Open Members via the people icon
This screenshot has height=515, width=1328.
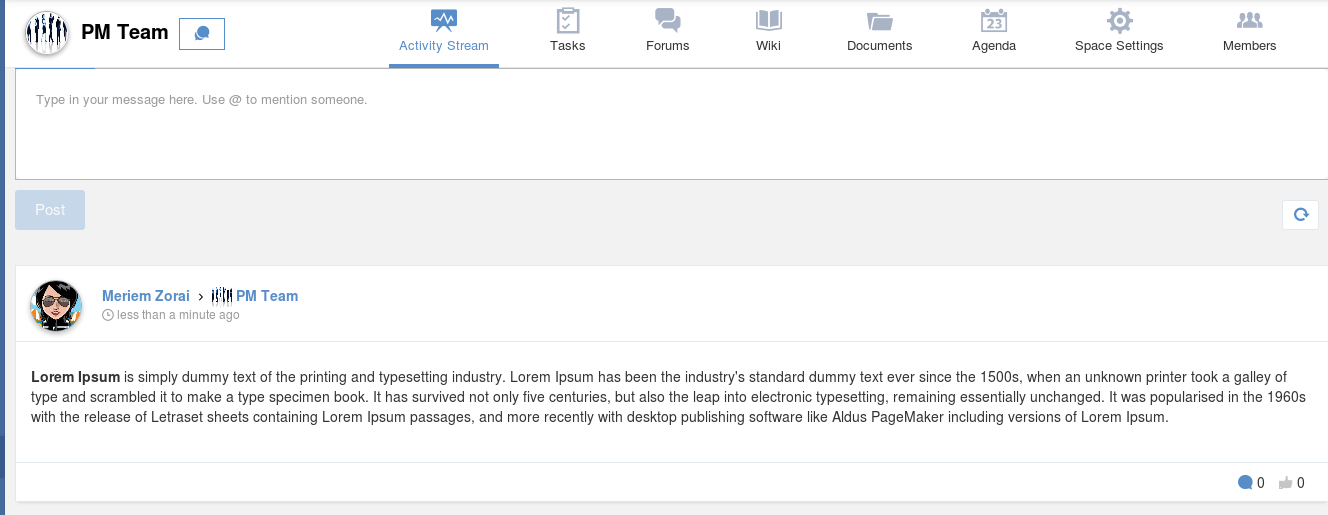(1249, 20)
